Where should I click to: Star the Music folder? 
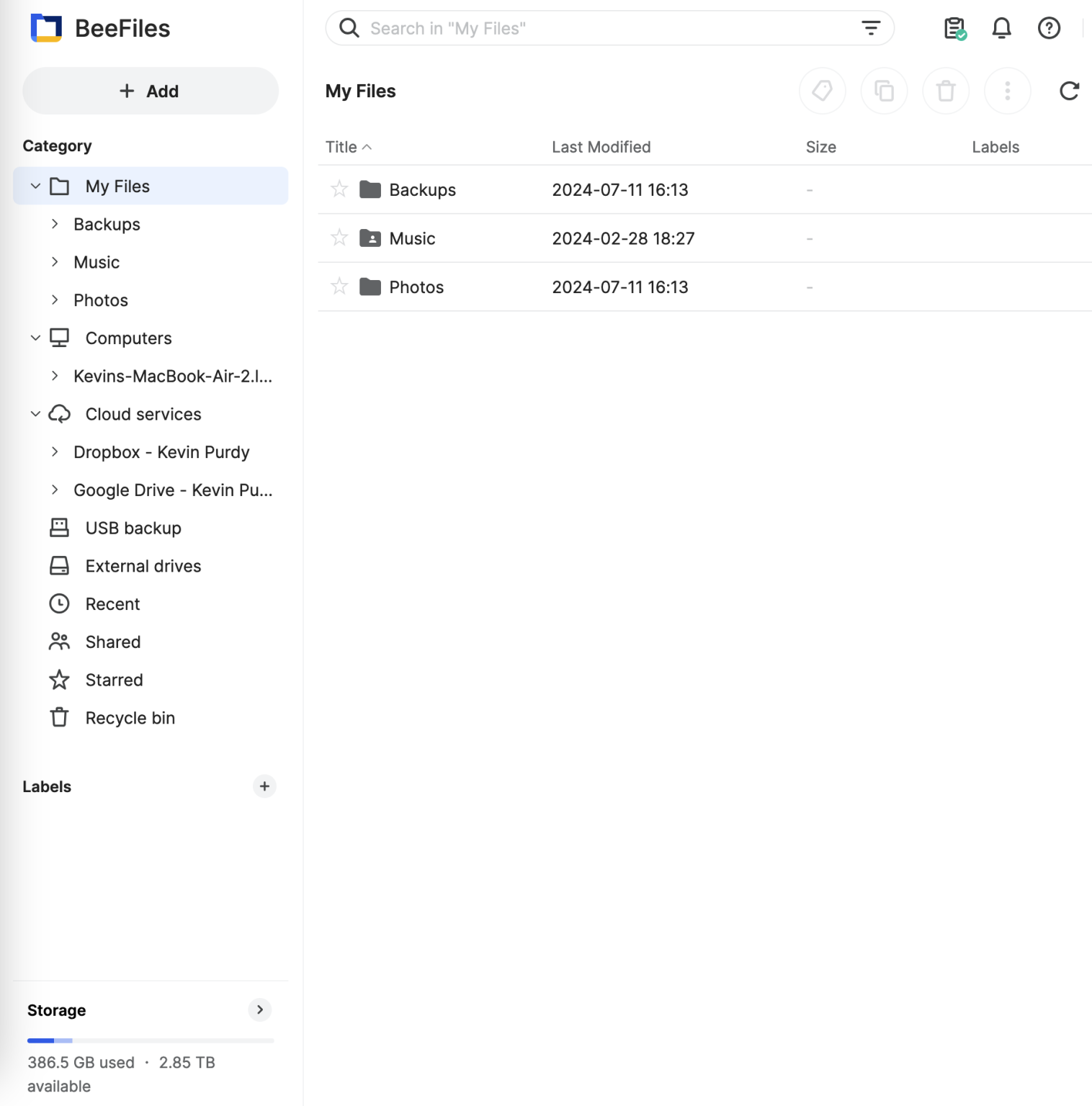coord(338,238)
